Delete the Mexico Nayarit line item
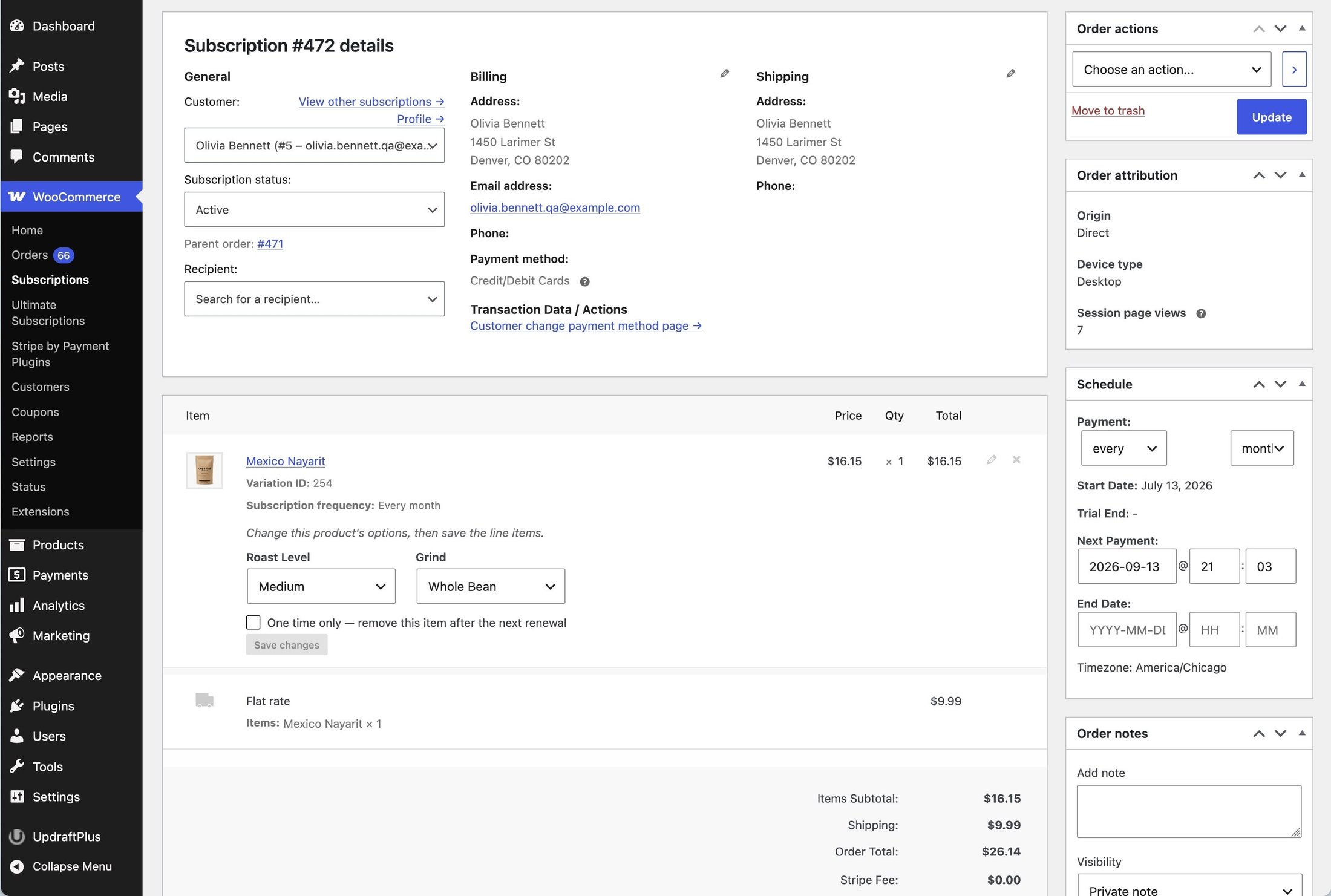The image size is (1331, 896). coord(1016,460)
